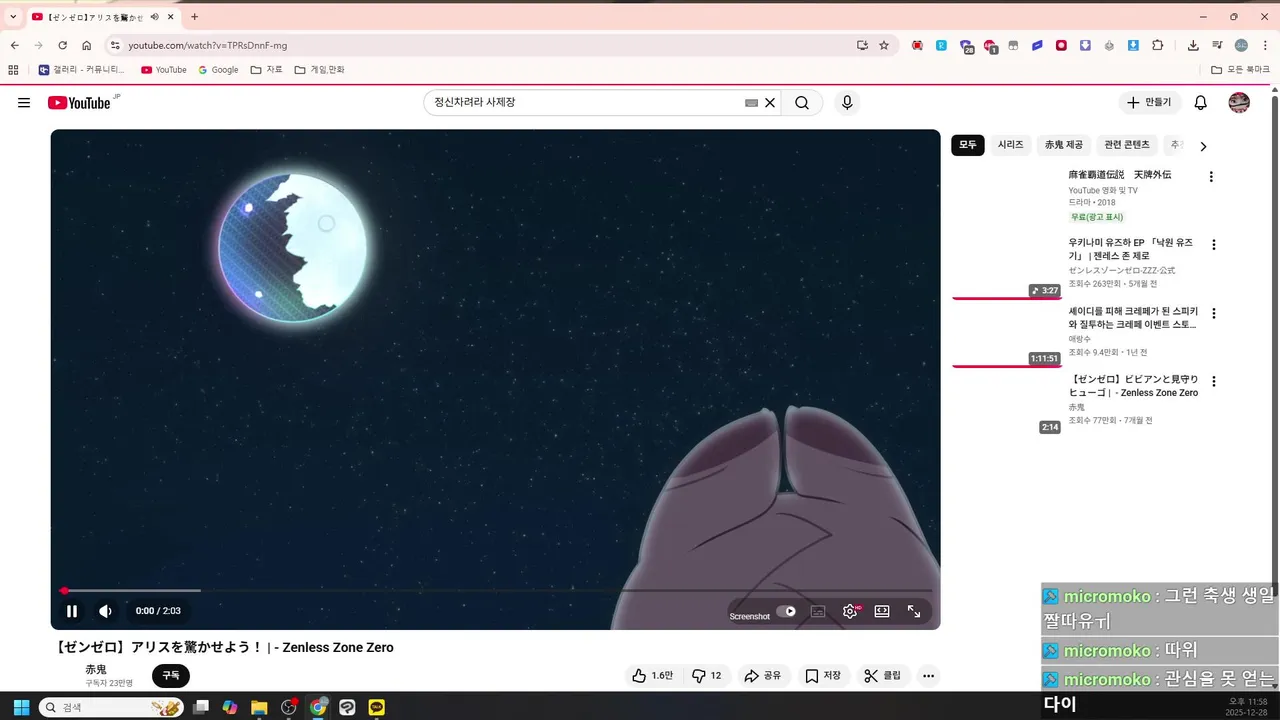This screenshot has width=1280, height=720.
Task: Open YouTube bookmark in bookmarks bar
Action: point(164,70)
